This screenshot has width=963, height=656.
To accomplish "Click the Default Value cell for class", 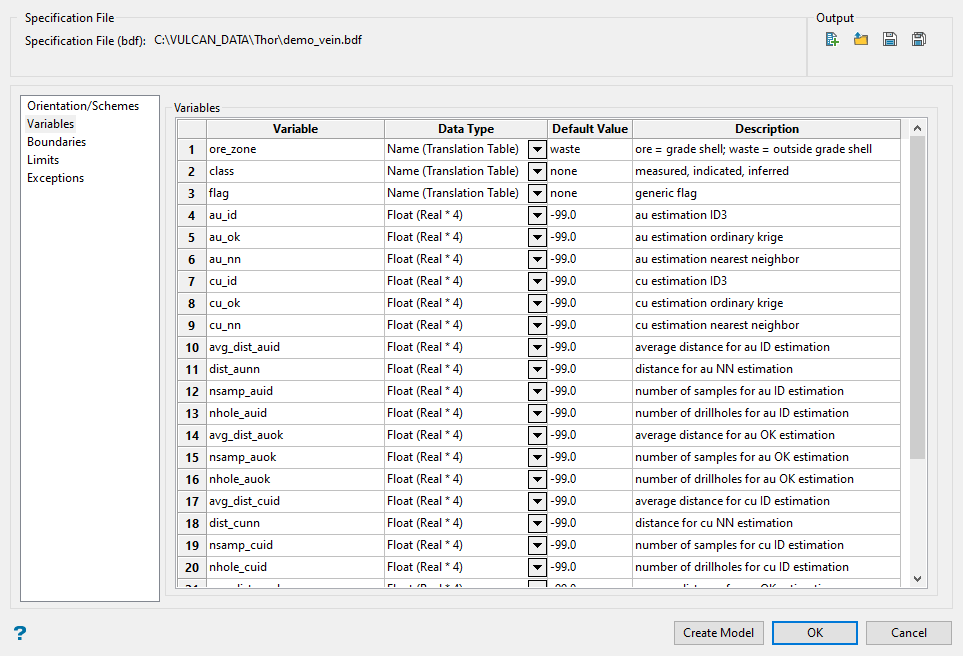I will [x=589, y=171].
